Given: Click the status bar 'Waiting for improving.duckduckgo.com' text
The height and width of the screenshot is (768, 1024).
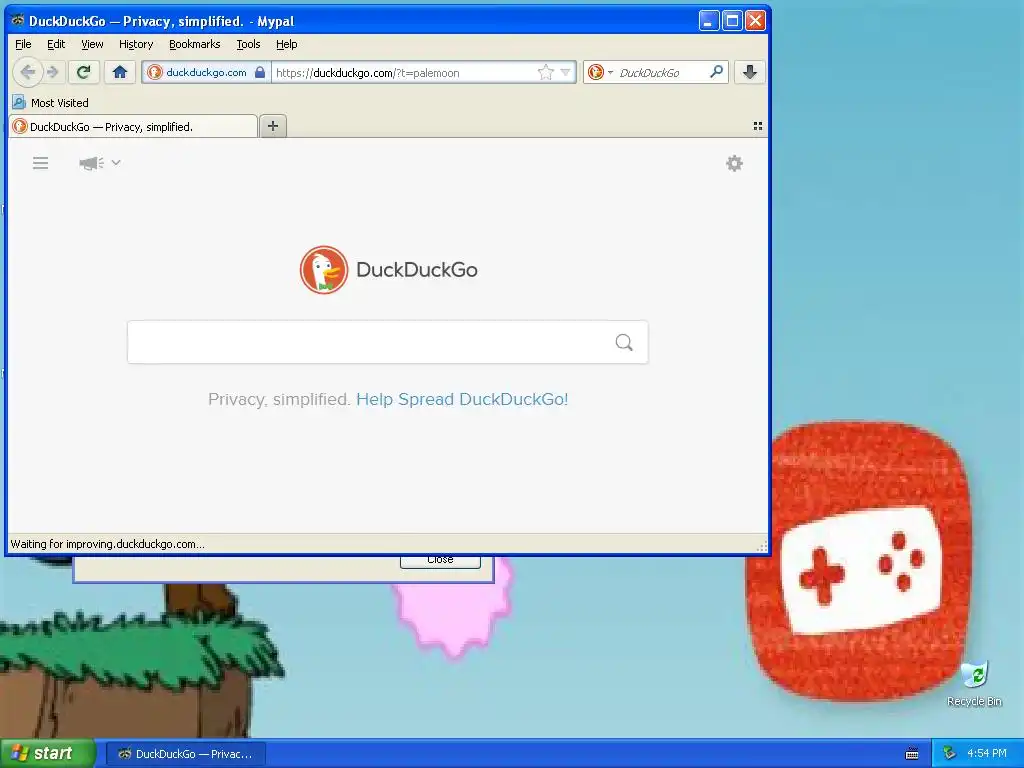Looking at the screenshot, I should point(107,544).
